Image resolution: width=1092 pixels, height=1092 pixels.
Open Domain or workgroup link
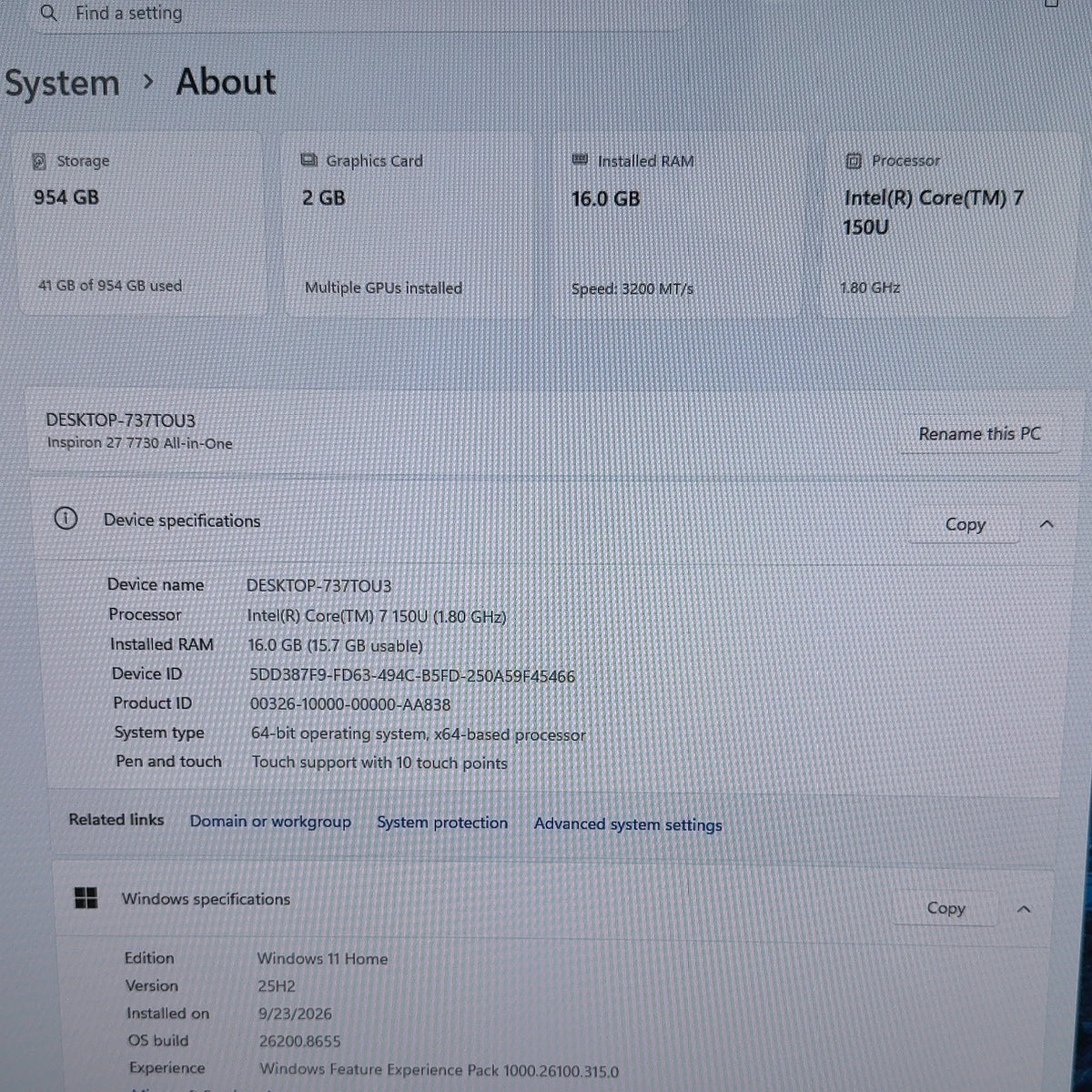pyautogui.click(x=270, y=821)
